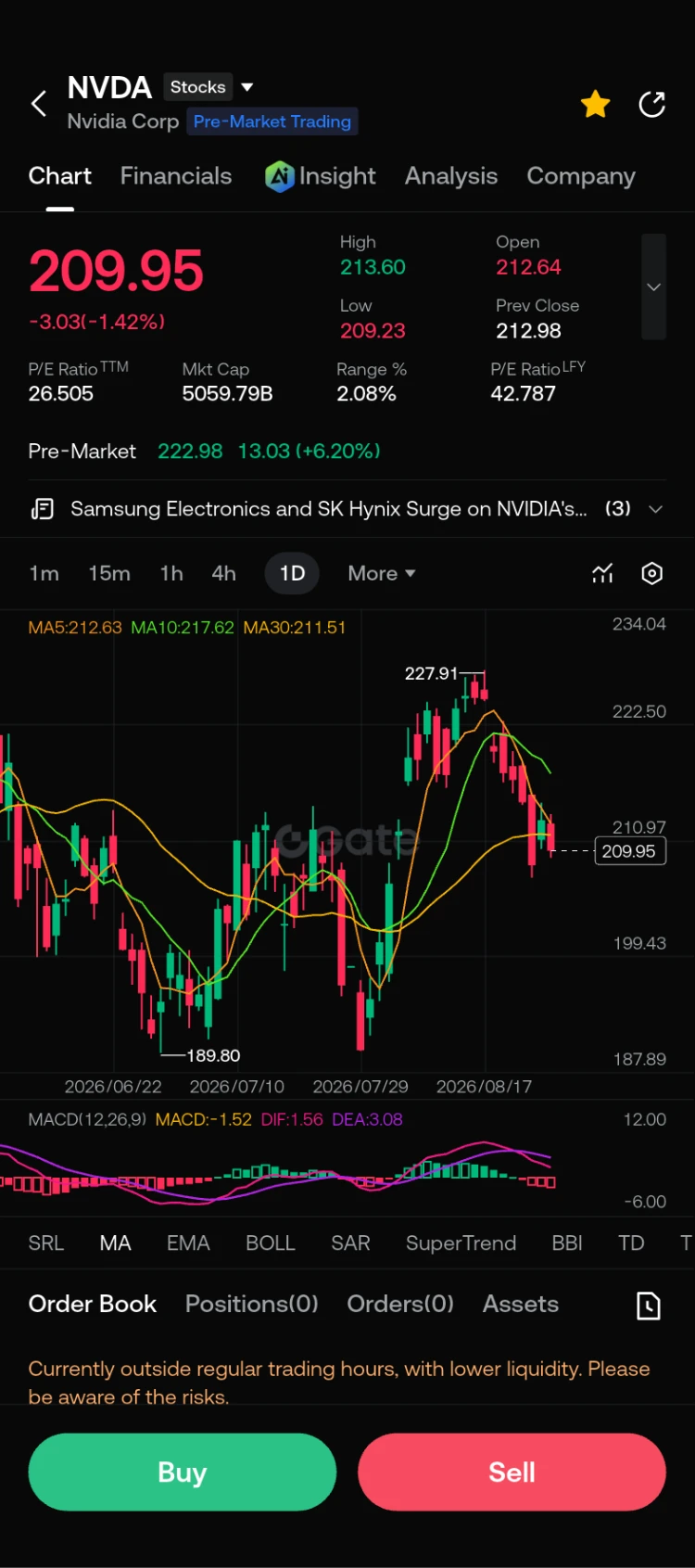Image resolution: width=695 pixels, height=1568 pixels.
Task: Switch to the Company tab
Action: (x=581, y=176)
